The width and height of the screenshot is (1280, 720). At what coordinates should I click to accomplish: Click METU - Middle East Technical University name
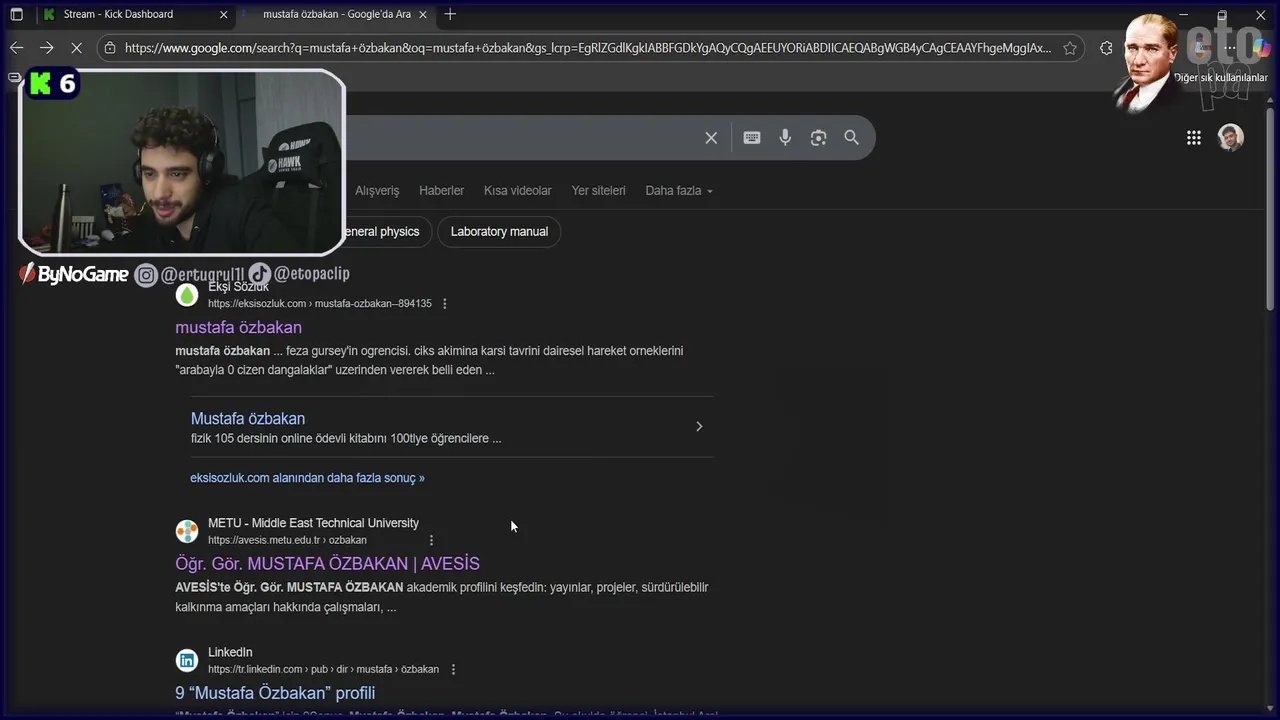[x=313, y=523]
